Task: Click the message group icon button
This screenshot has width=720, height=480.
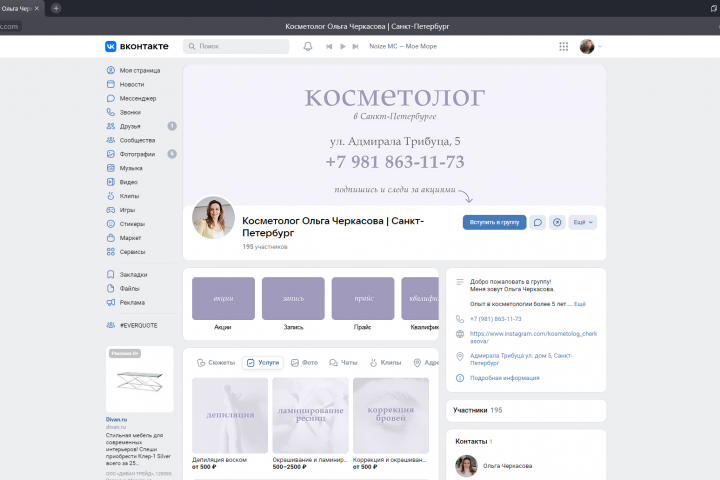Action: (x=538, y=222)
